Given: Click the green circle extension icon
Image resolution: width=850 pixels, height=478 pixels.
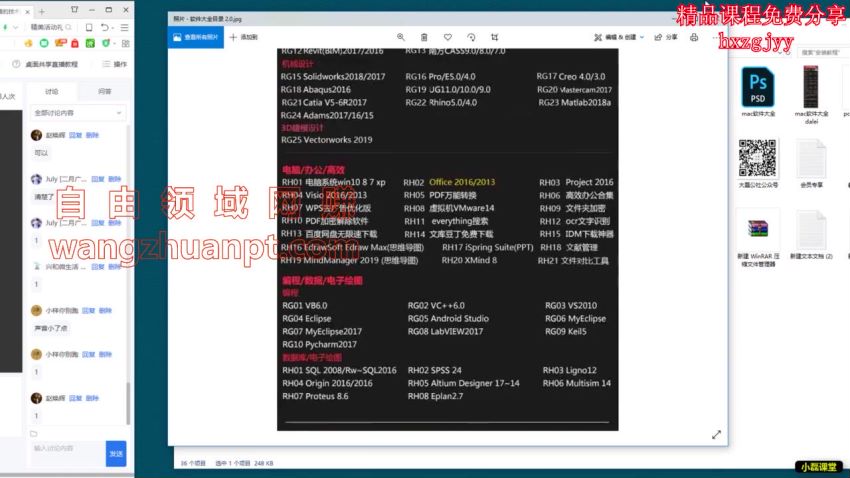Looking at the screenshot, I should pyautogui.click(x=44, y=43).
